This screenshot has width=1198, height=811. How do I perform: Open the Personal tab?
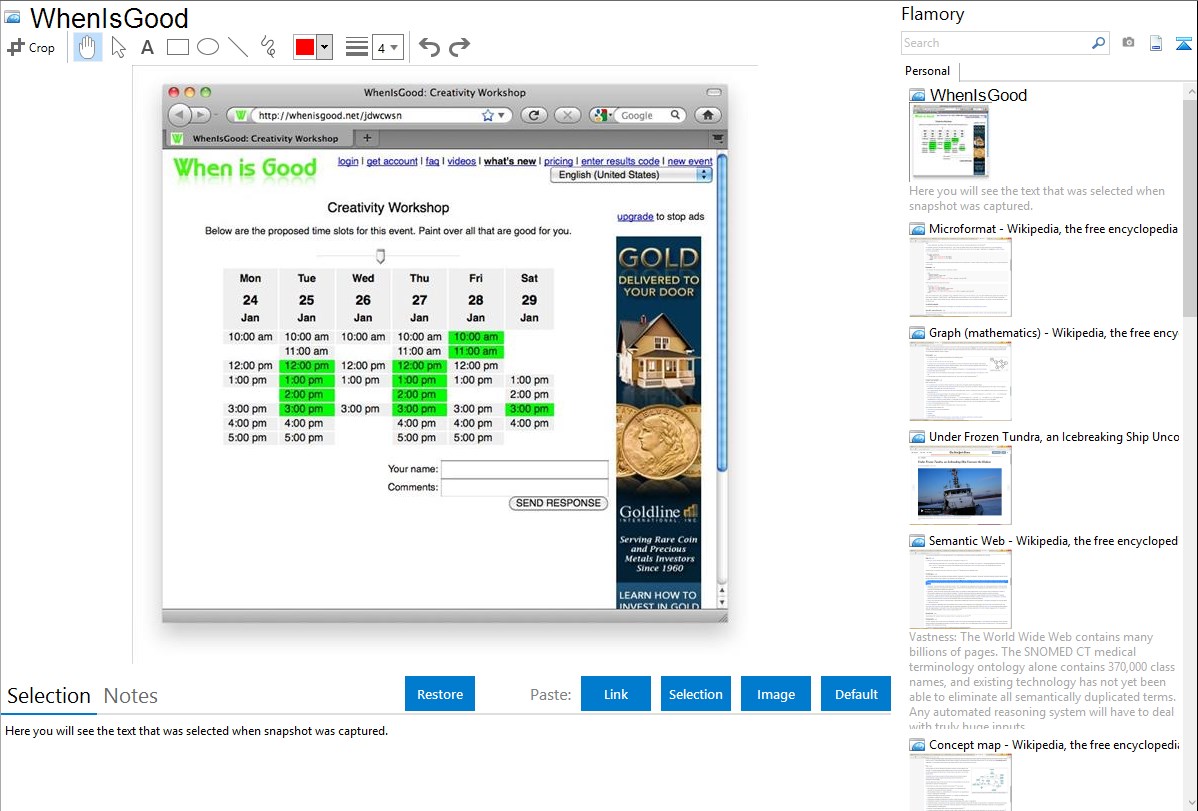click(927, 71)
